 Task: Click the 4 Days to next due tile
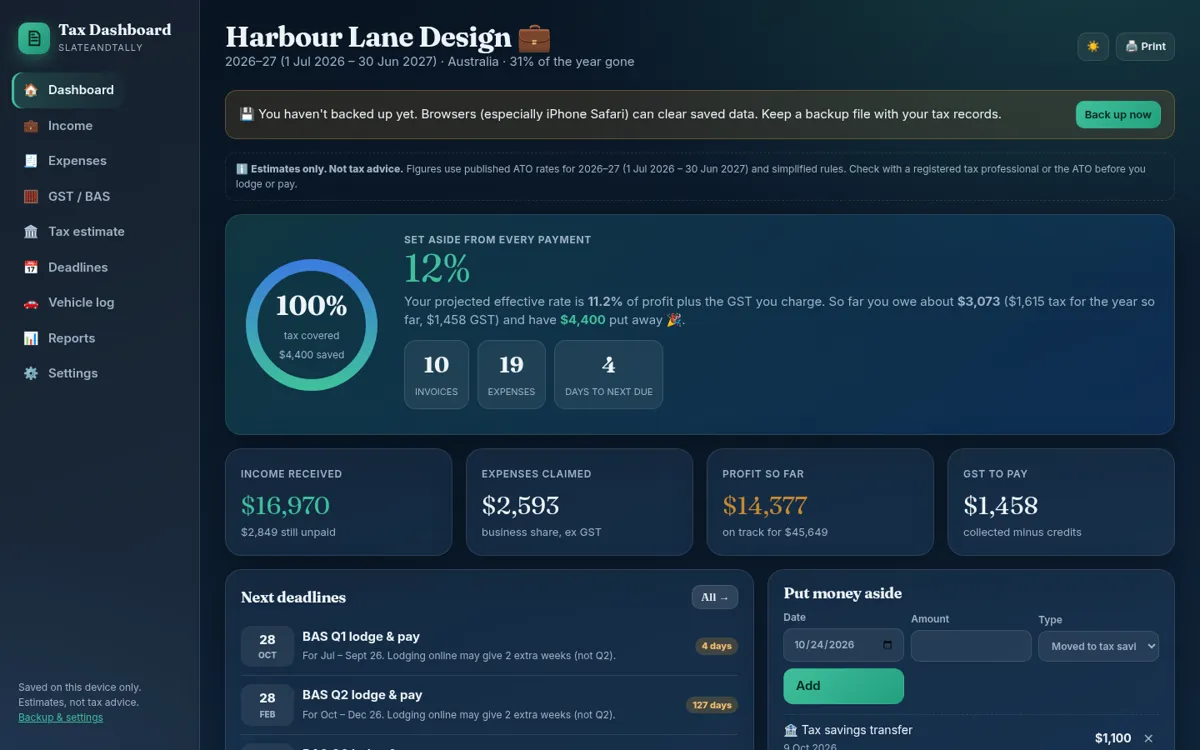coord(608,375)
